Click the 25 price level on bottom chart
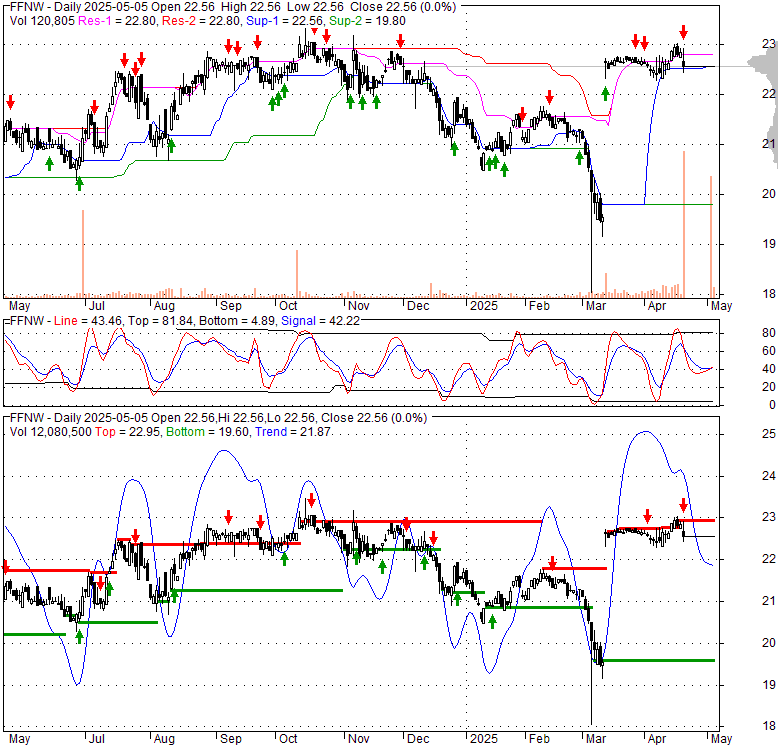Viewport: 780px width, 745px height. [769, 434]
